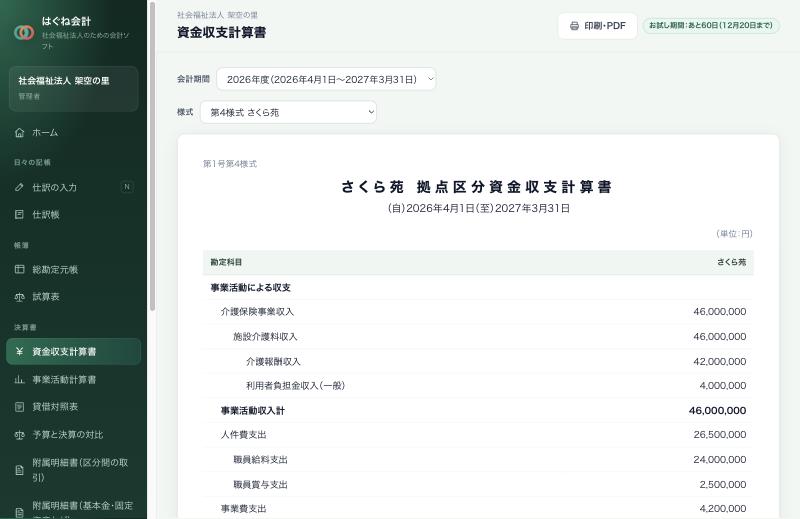Open 附属明細書(区分間の取引) page
Screen dimensions: 800x519
pos(73,470)
